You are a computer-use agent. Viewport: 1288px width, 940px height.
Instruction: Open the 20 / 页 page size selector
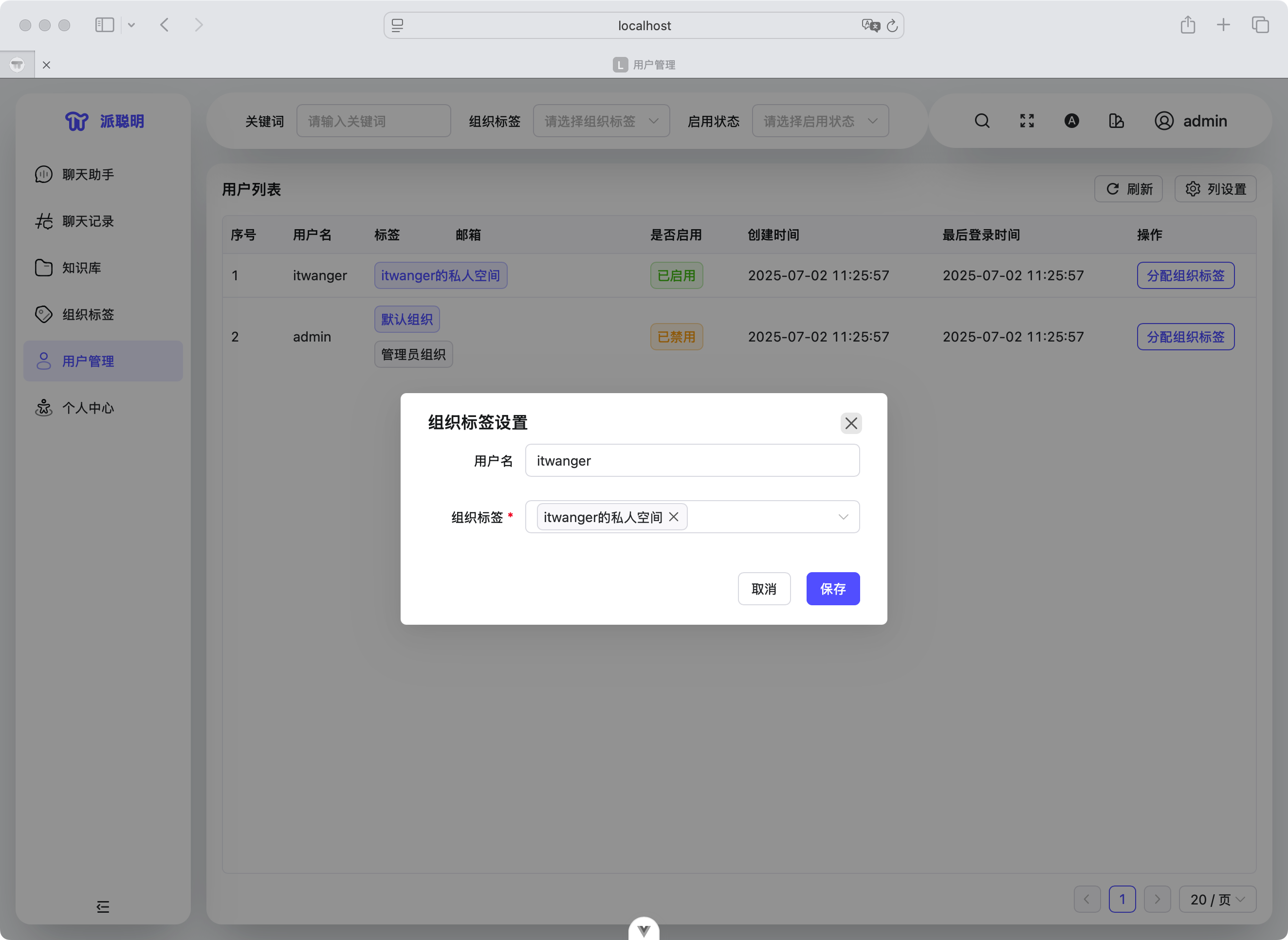tap(1217, 899)
